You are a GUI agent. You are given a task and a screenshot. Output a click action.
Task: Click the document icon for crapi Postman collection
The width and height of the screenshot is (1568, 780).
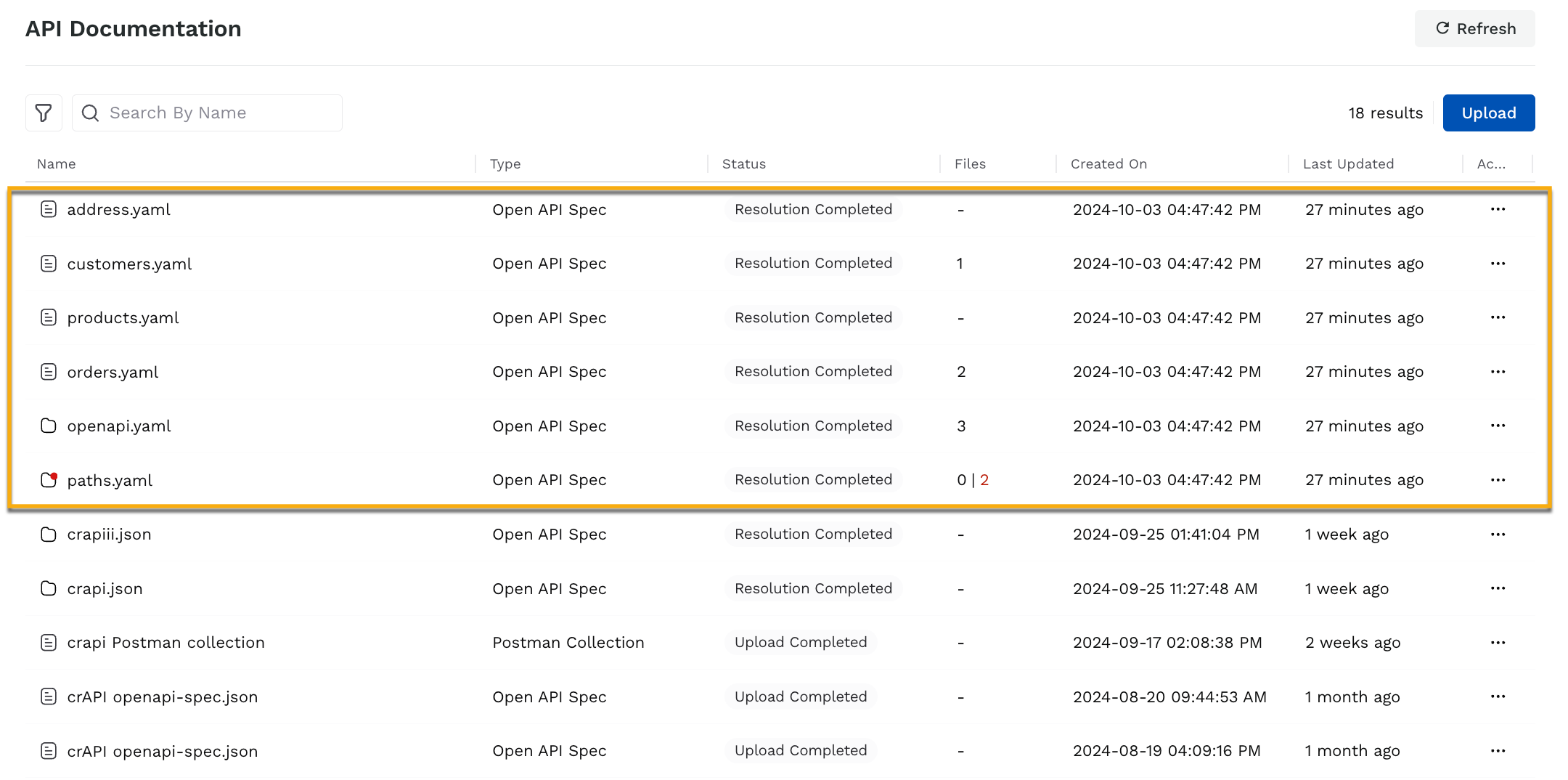pyautogui.click(x=49, y=643)
